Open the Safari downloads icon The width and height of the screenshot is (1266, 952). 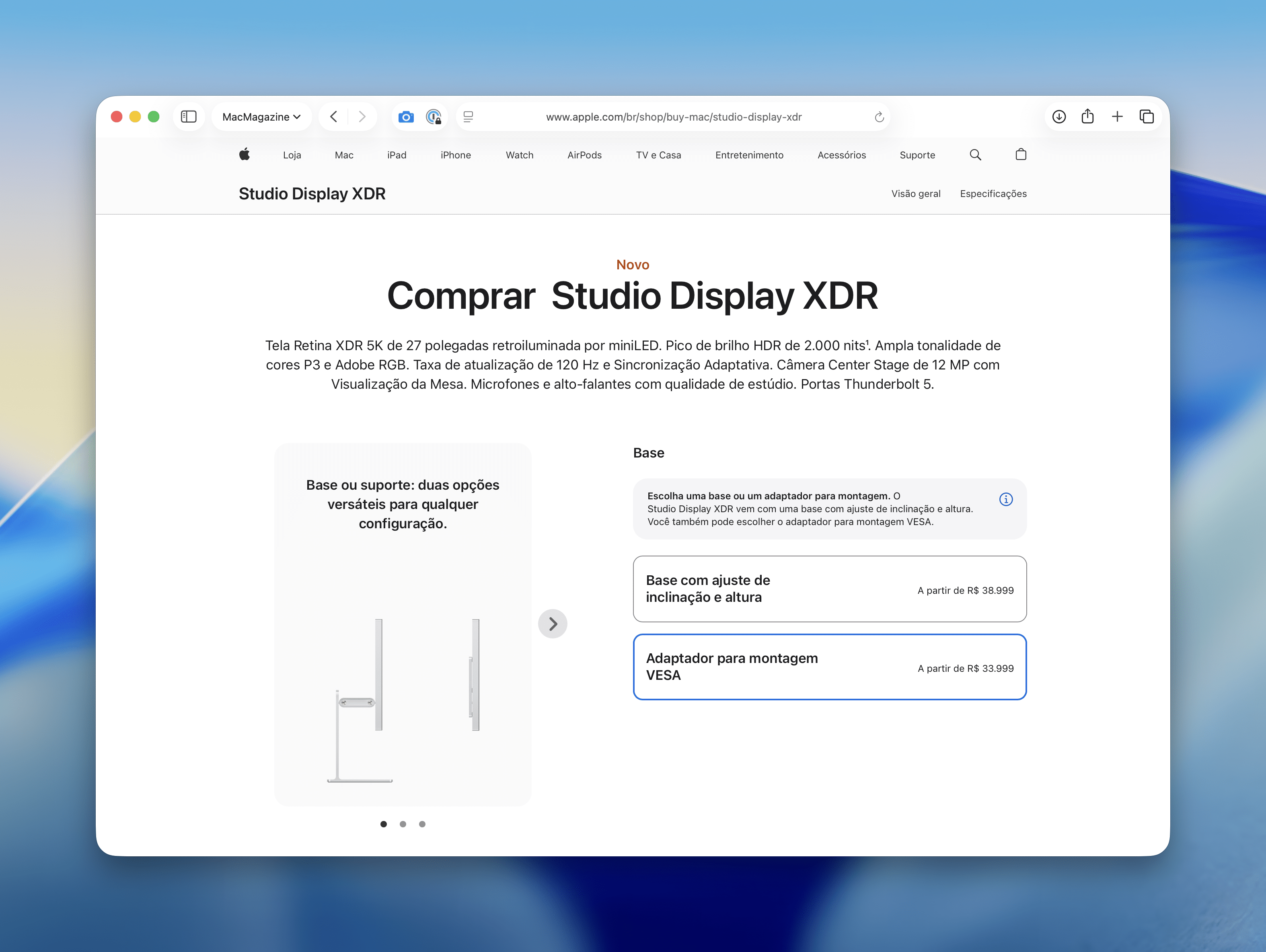(x=1059, y=117)
